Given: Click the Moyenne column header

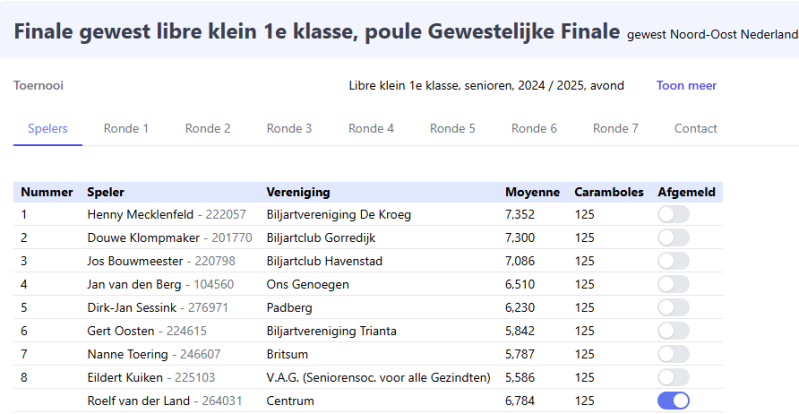Looking at the screenshot, I should pos(532,192).
